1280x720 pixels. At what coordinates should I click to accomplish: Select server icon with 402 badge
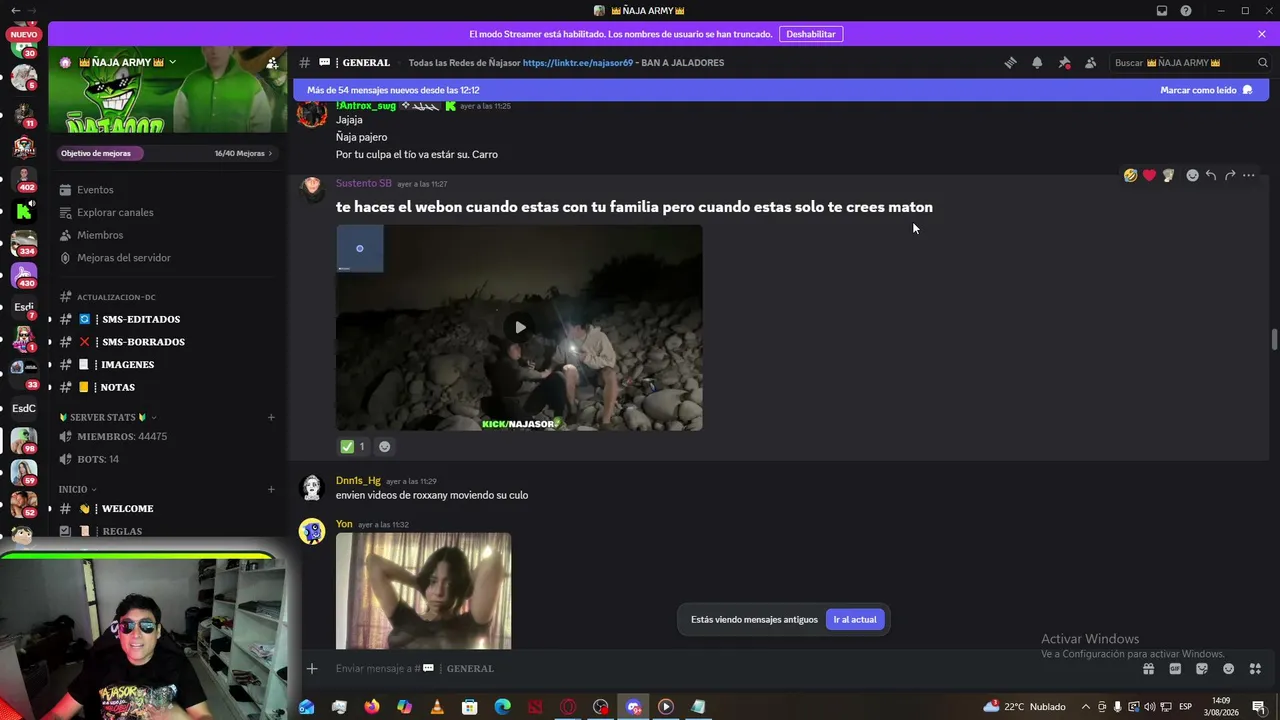coord(24,178)
